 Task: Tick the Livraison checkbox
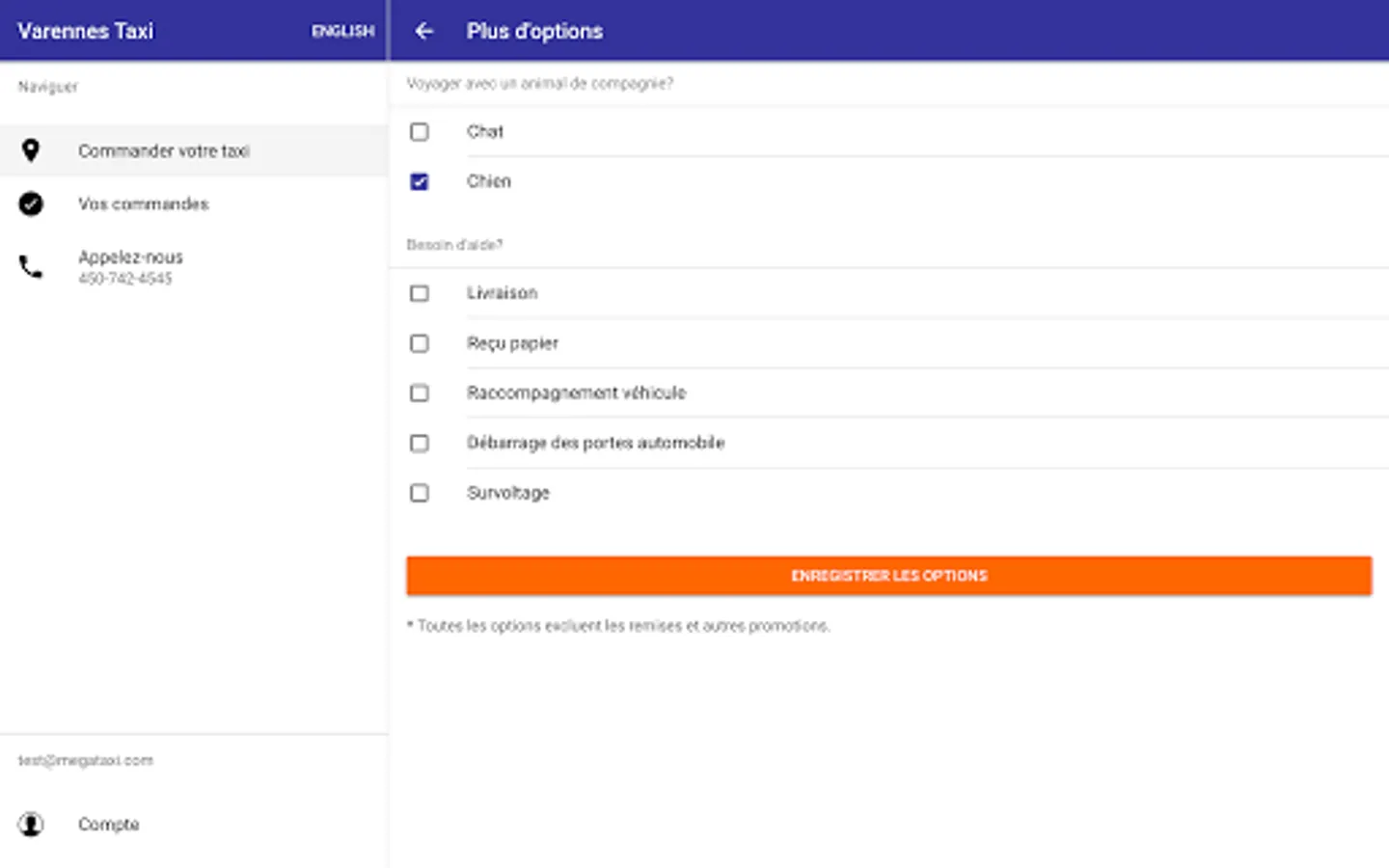click(420, 293)
